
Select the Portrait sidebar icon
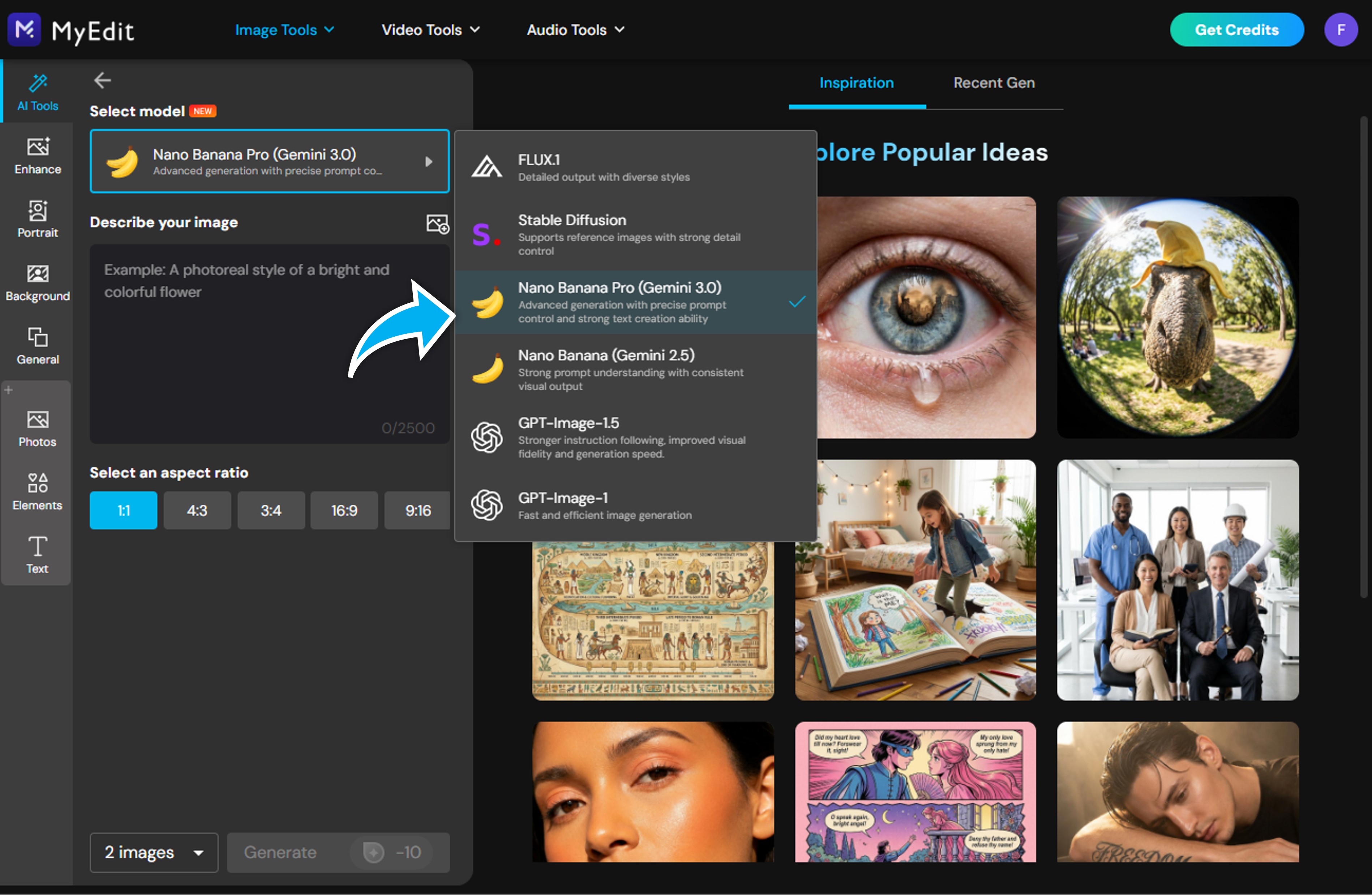[x=38, y=218]
